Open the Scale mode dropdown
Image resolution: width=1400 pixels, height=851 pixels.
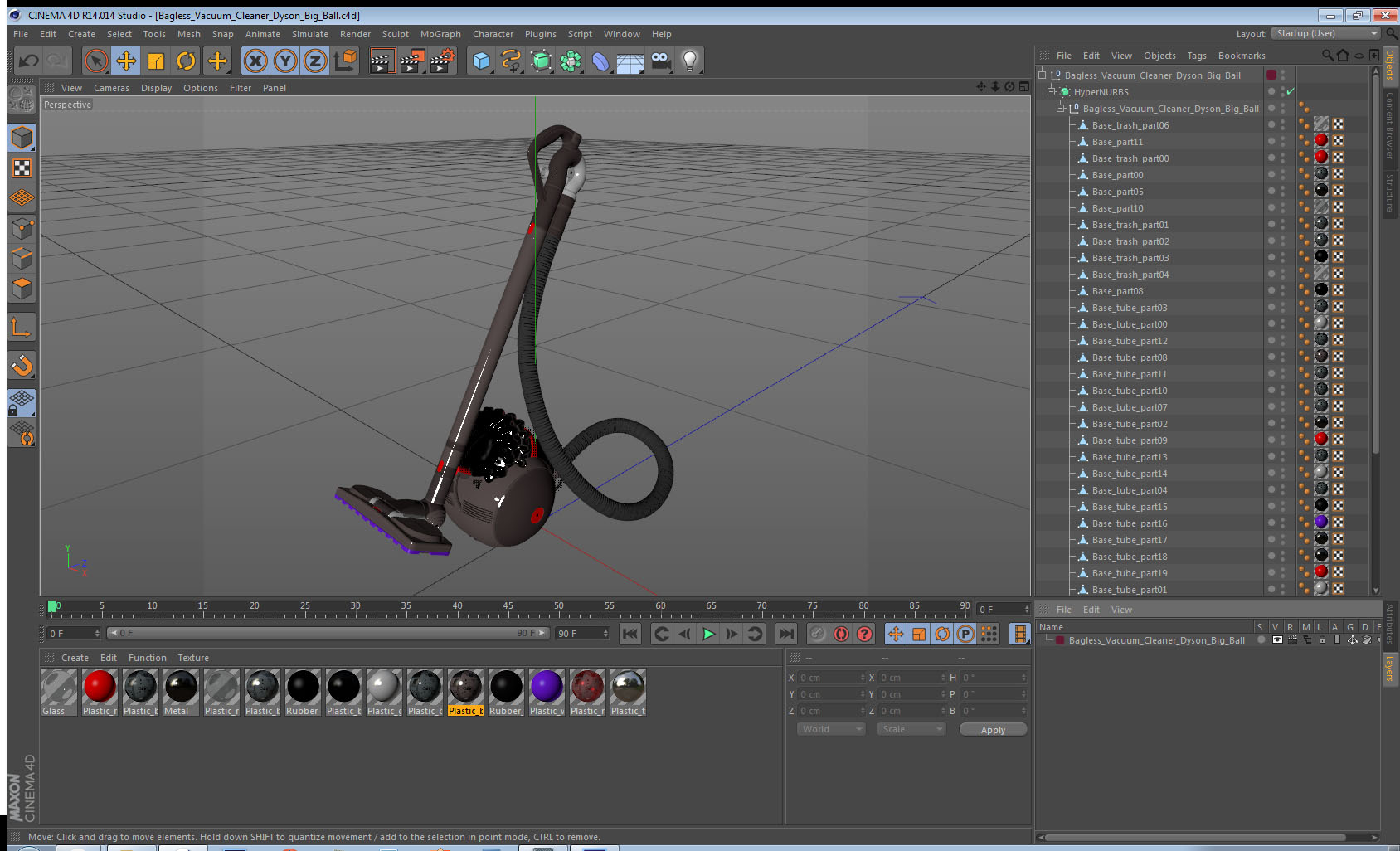[x=911, y=729]
